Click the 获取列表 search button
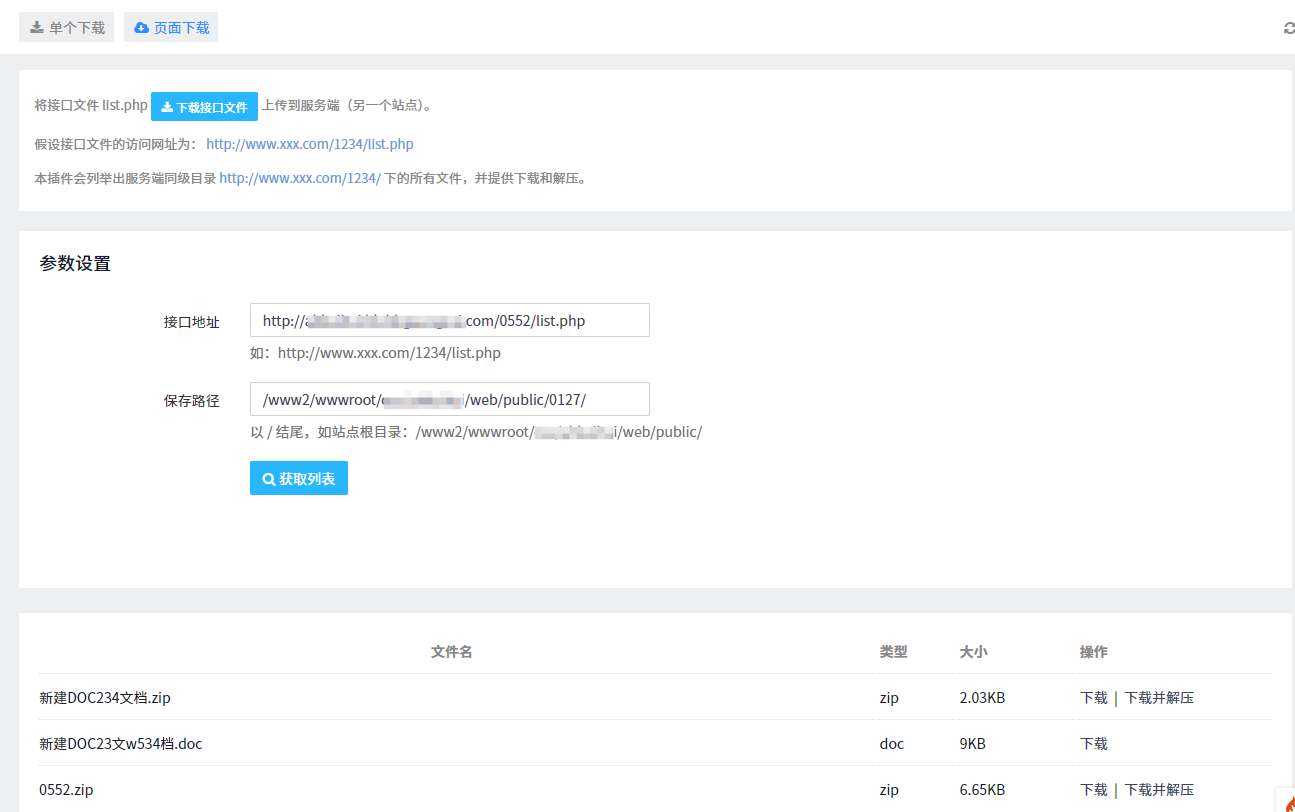The width and height of the screenshot is (1295, 812). coord(298,479)
